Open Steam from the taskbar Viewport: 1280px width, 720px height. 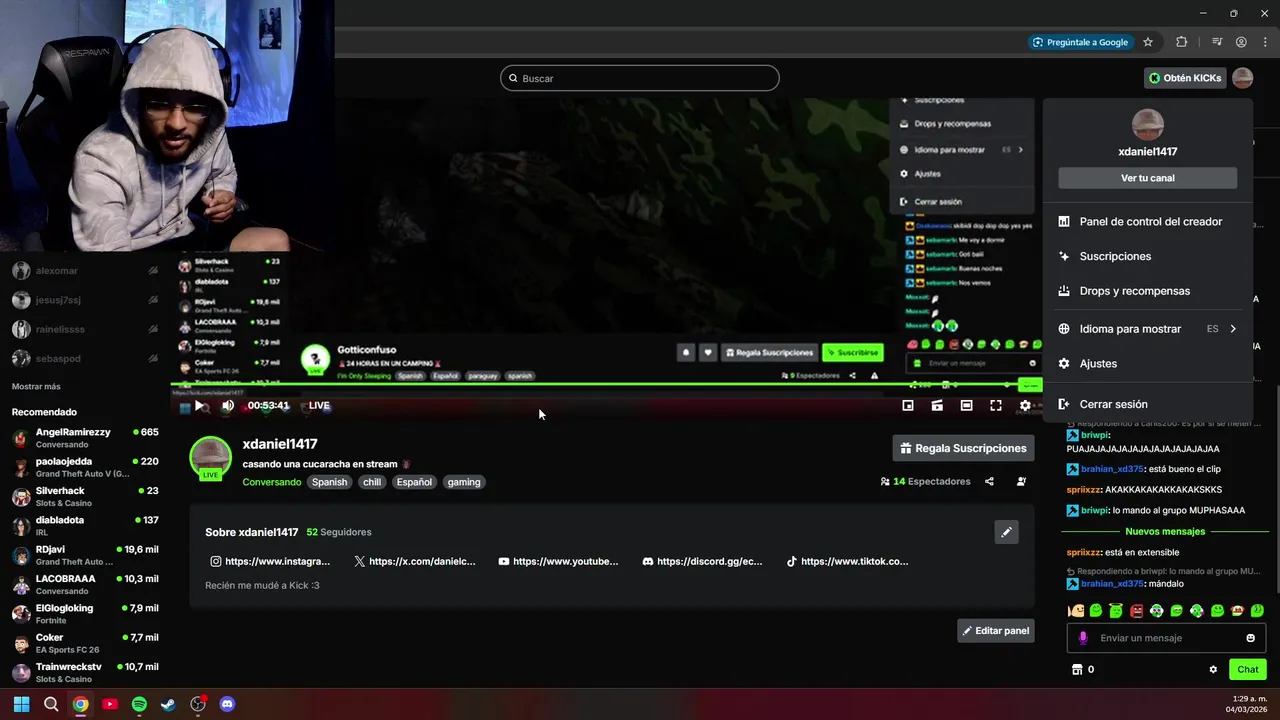click(168, 704)
